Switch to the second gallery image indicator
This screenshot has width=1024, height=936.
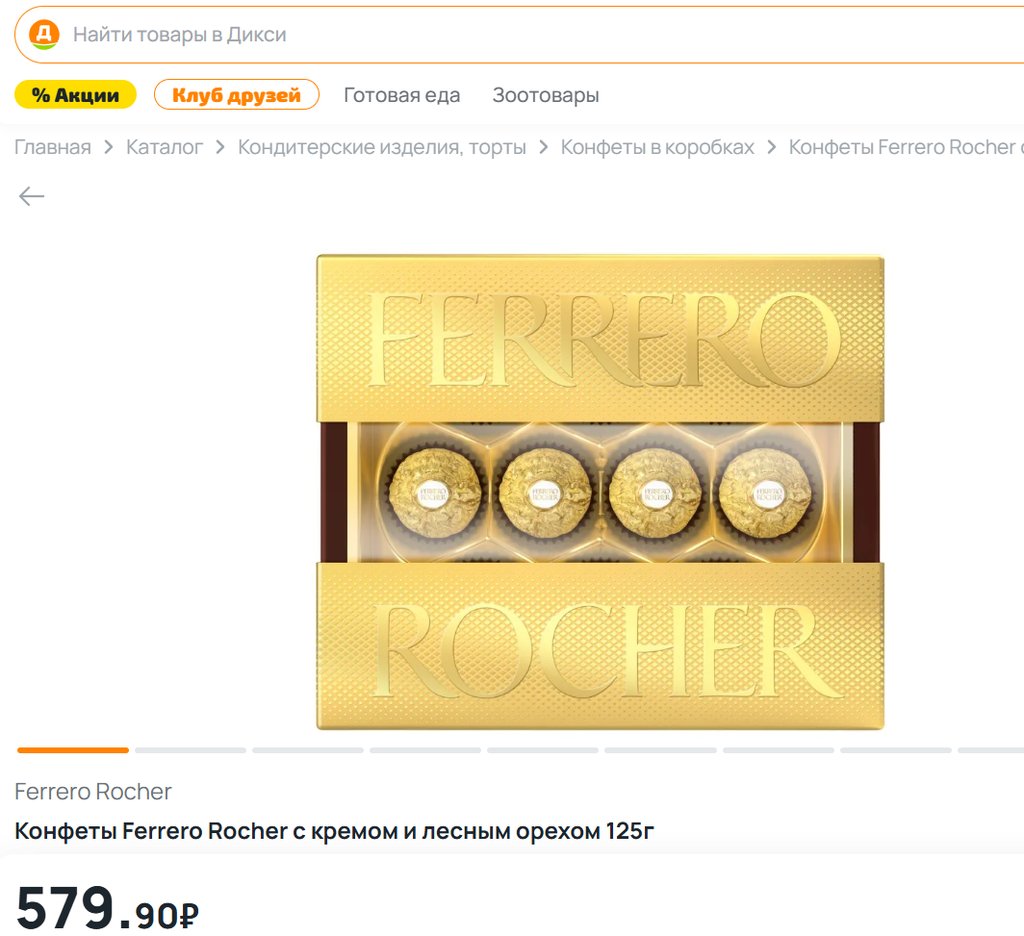191,750
